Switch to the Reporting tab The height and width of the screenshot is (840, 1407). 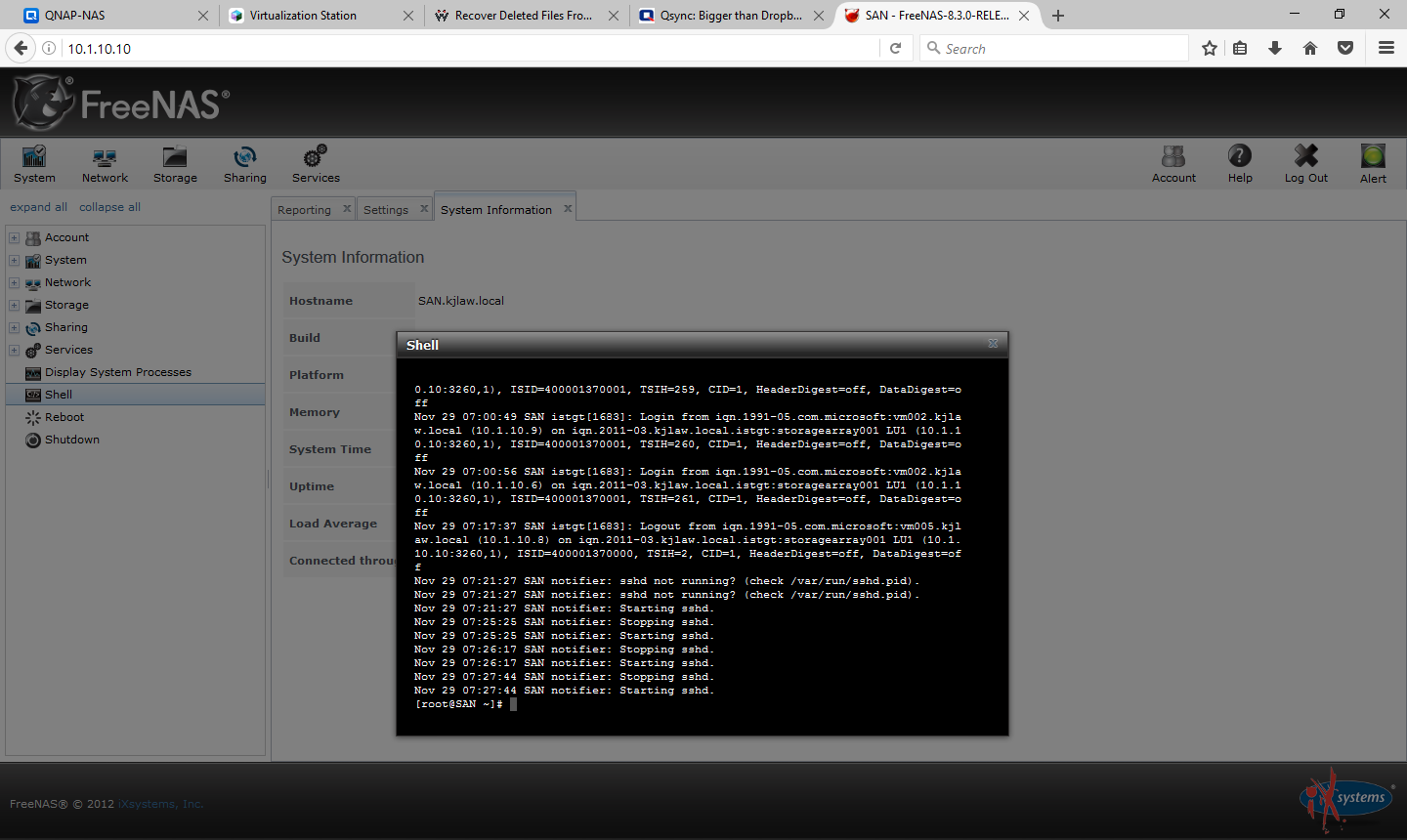tap(304, 209)
